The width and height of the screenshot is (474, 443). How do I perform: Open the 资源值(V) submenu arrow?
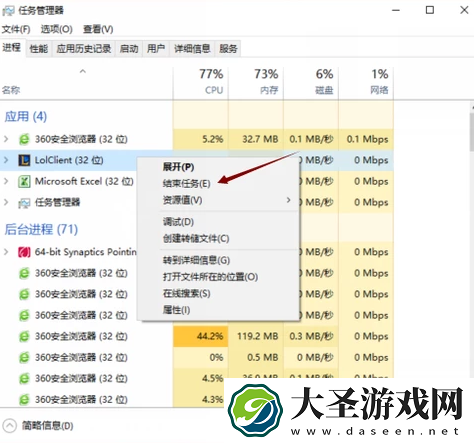click(288, 200)
